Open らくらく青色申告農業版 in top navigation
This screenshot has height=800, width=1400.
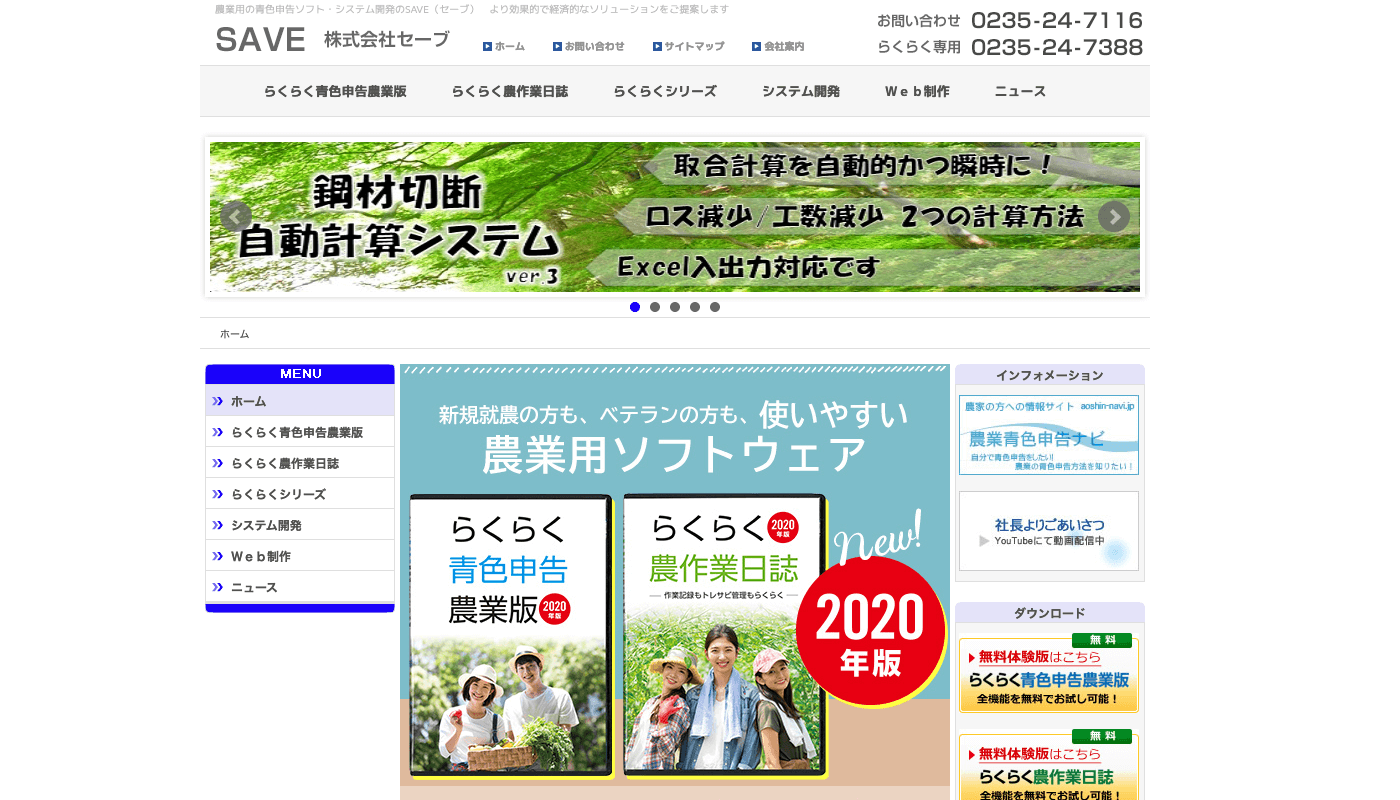coord(335,92)
